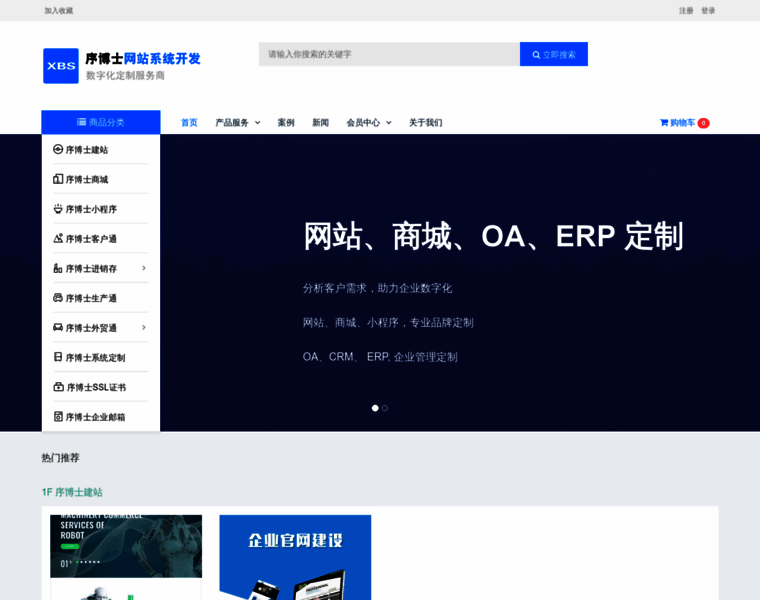The width and height of the screenshot is (760, 600).
Task: Click the 序博士企业邮箱 sidebar icon
Action: pyautogui.click(x=58, y=416)
